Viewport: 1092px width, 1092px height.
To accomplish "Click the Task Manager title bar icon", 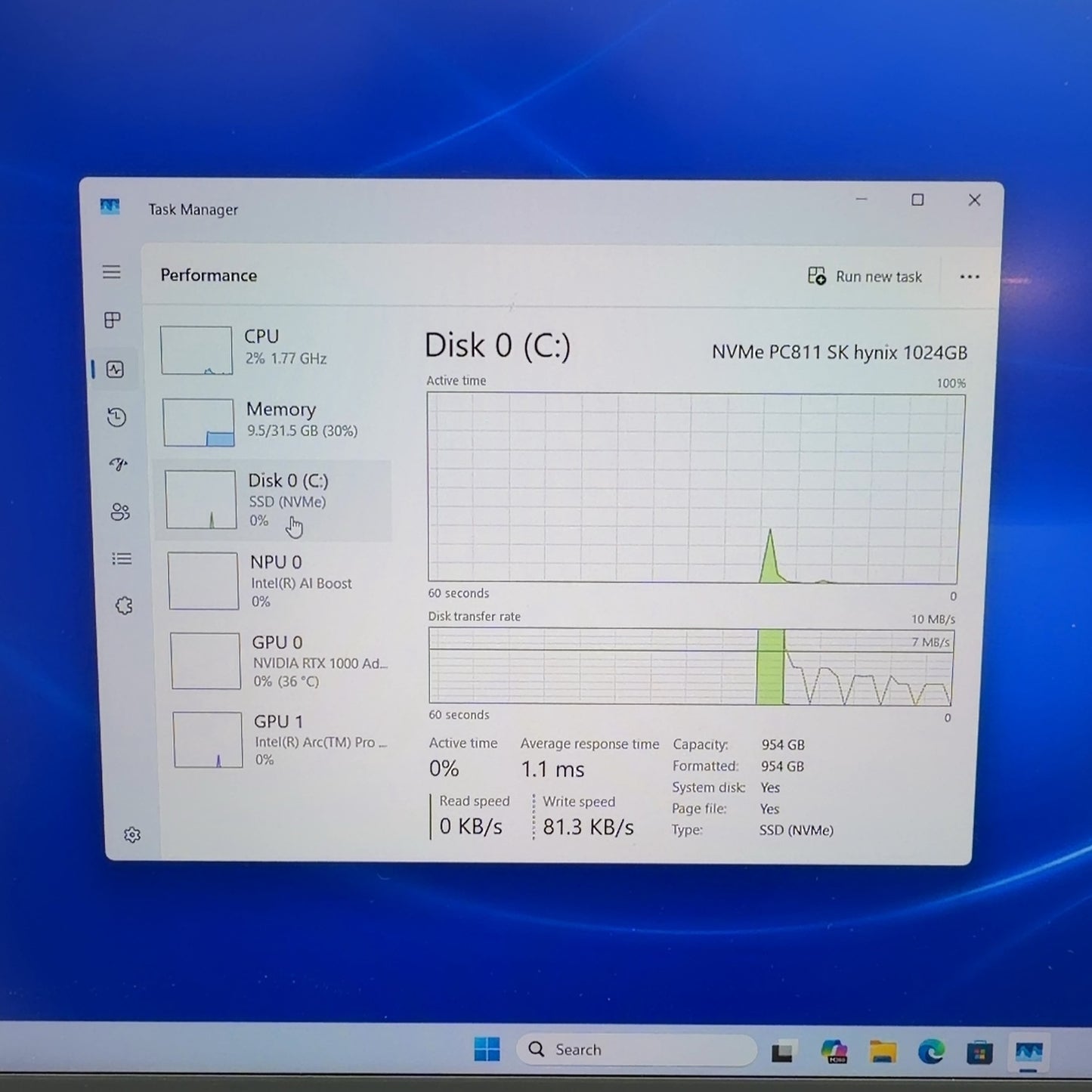I will pyautogui.click(x=110, y=206).
